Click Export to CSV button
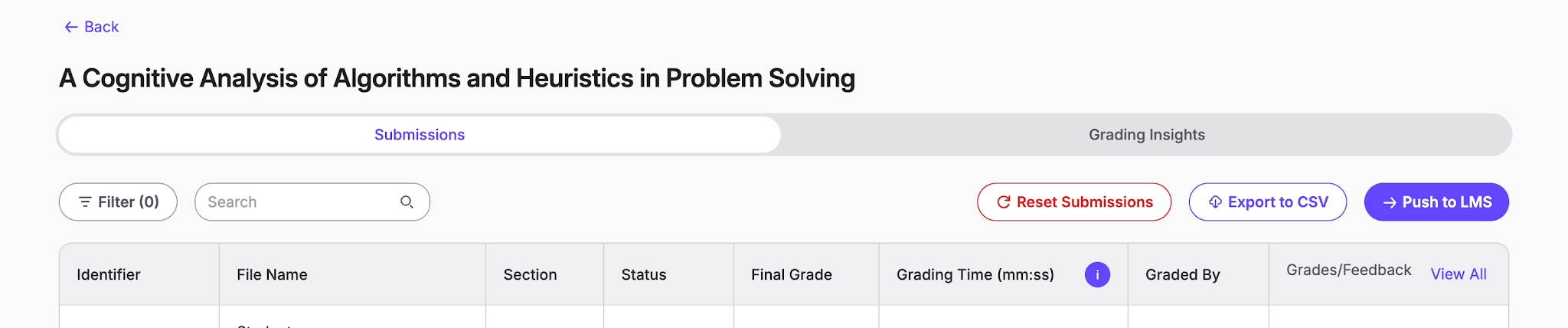 (1268, 202)
